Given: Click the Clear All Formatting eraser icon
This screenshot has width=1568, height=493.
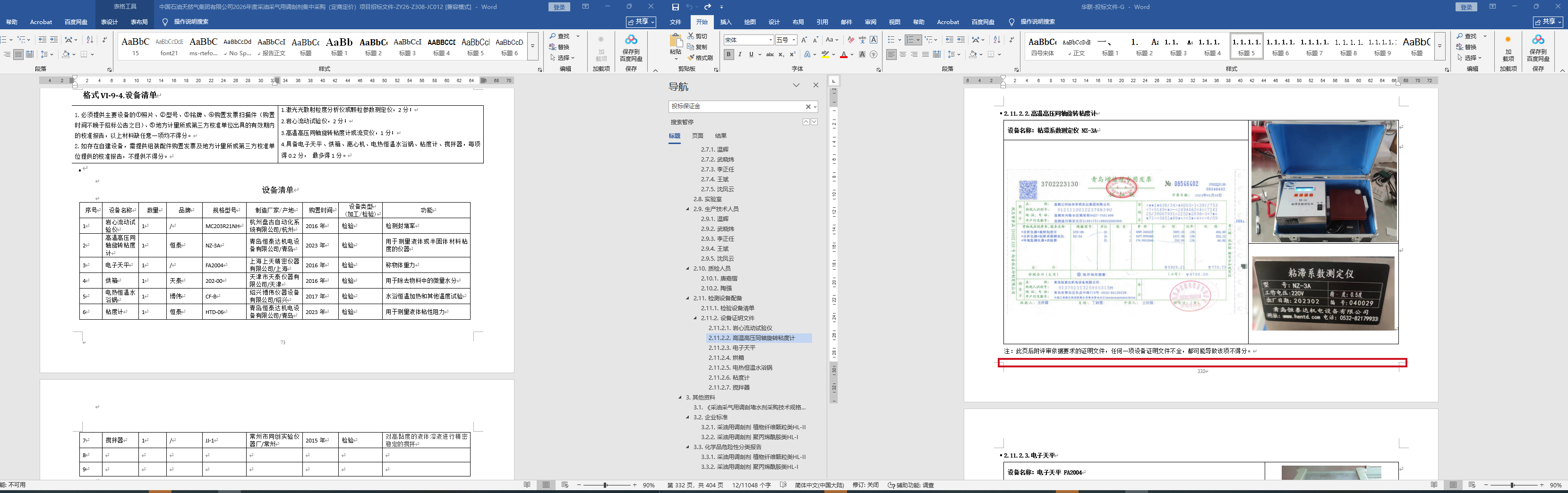Looking at the screenshot, I should click(851, 40).
